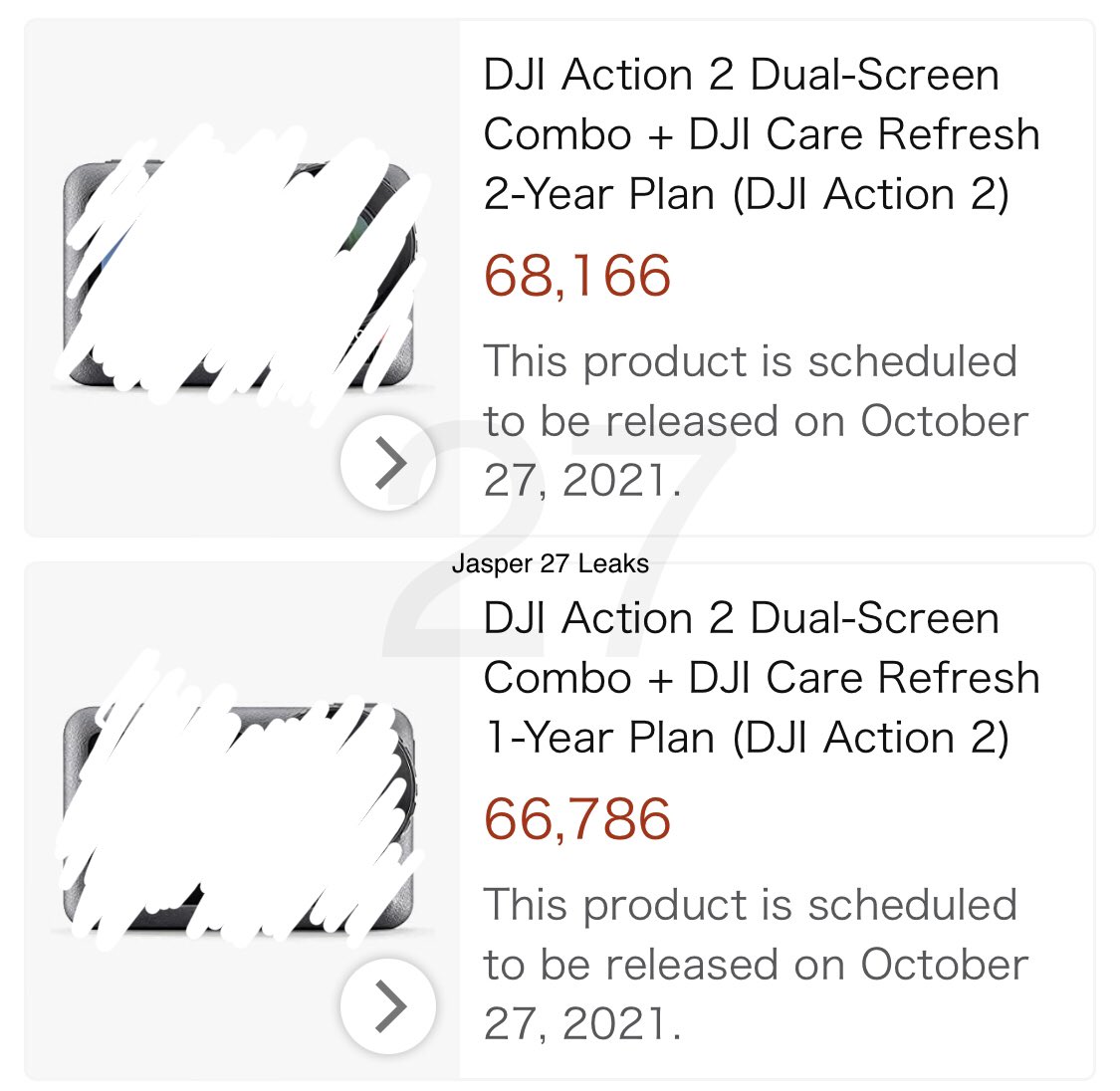Viewport: 1120px width, 1091px height.
Task: Click the chevron arrow on the 1-Year Plan card
Action: [x=388, y=1006]
